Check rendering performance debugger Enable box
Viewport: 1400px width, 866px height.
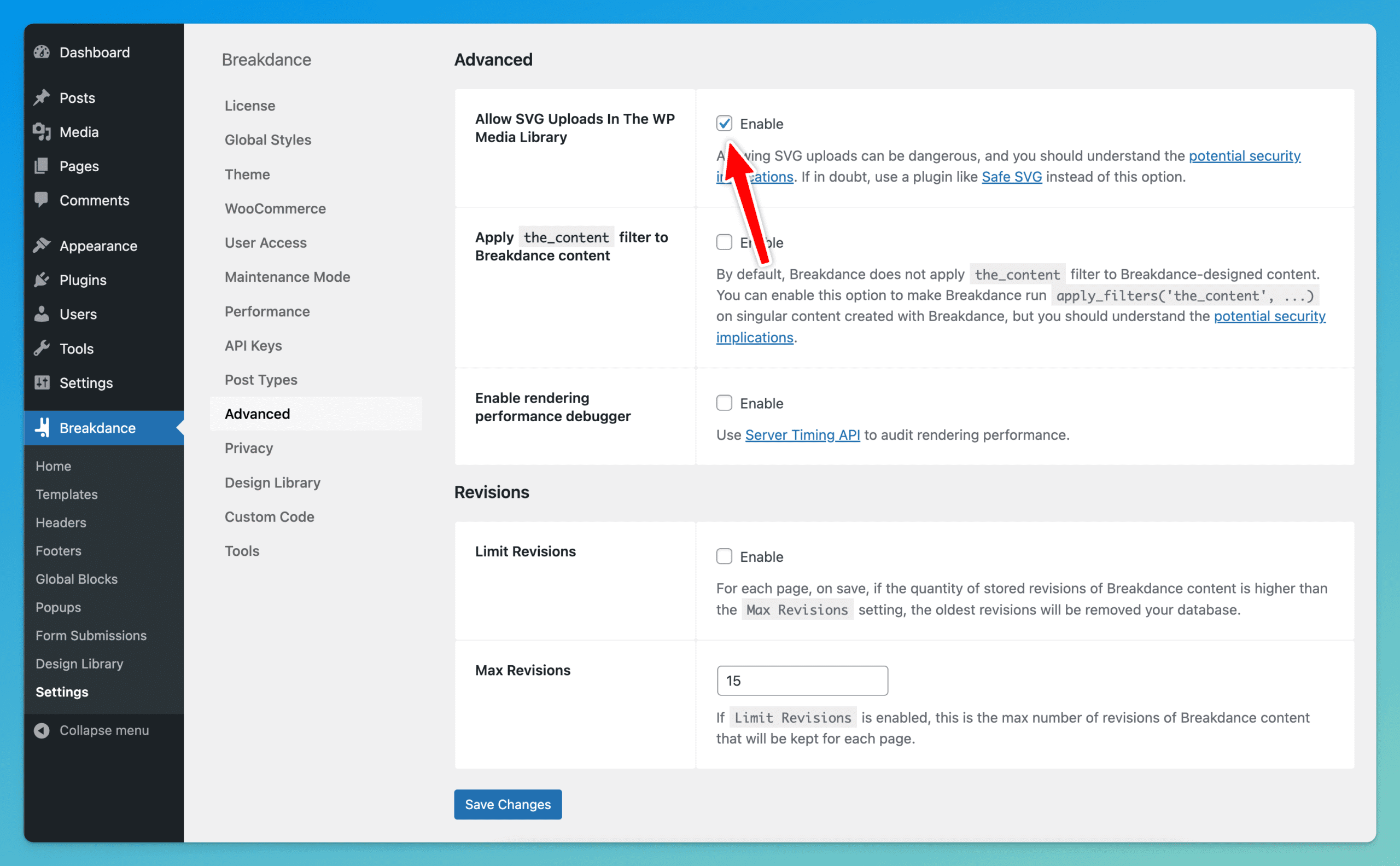(x=724, y=403)
